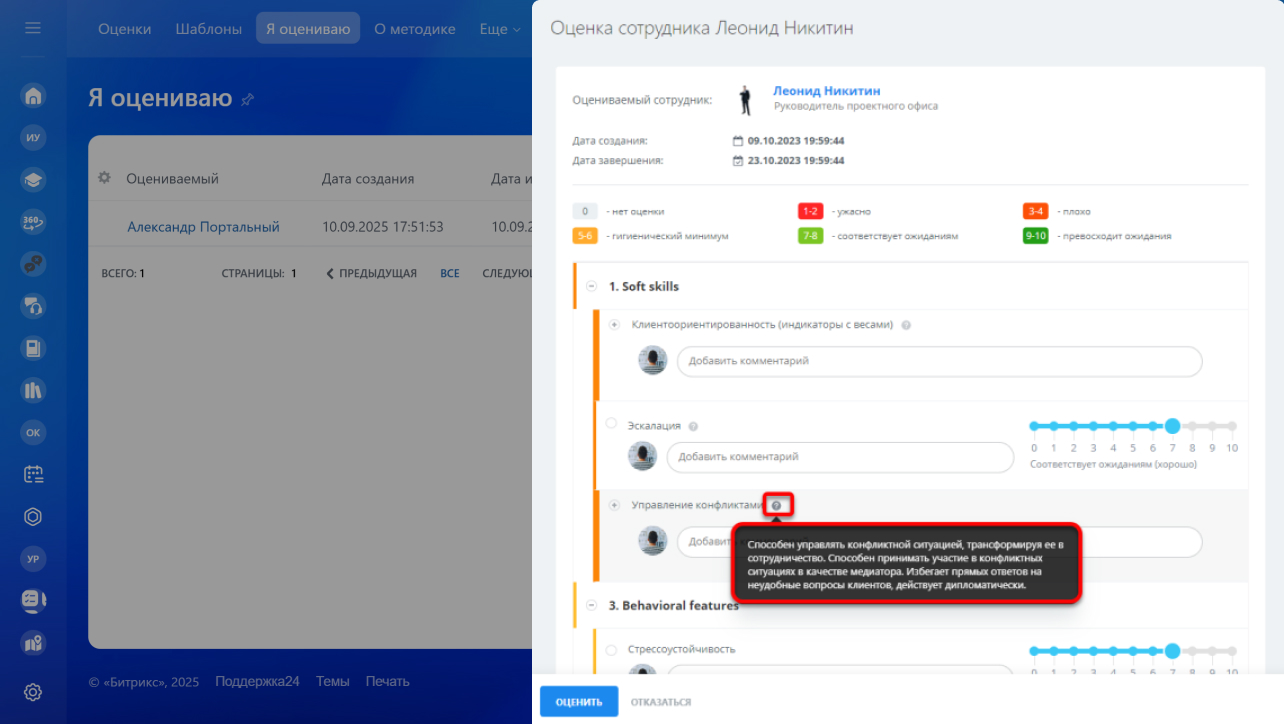The width and height of the screenshot is (1284, 724).
Task: Open the О методике tab
Action: (x=414, y=29)
